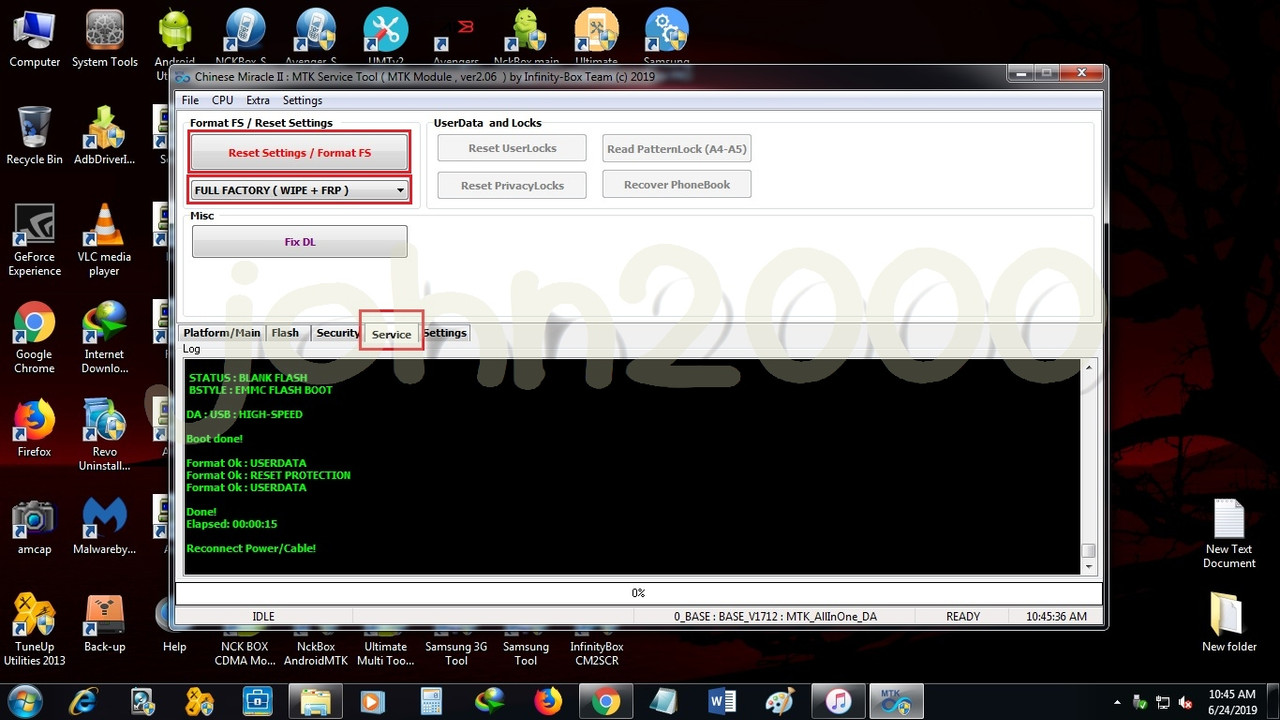Open AdbDriverInstaller desktop shortcut

(x=104, y=136)
